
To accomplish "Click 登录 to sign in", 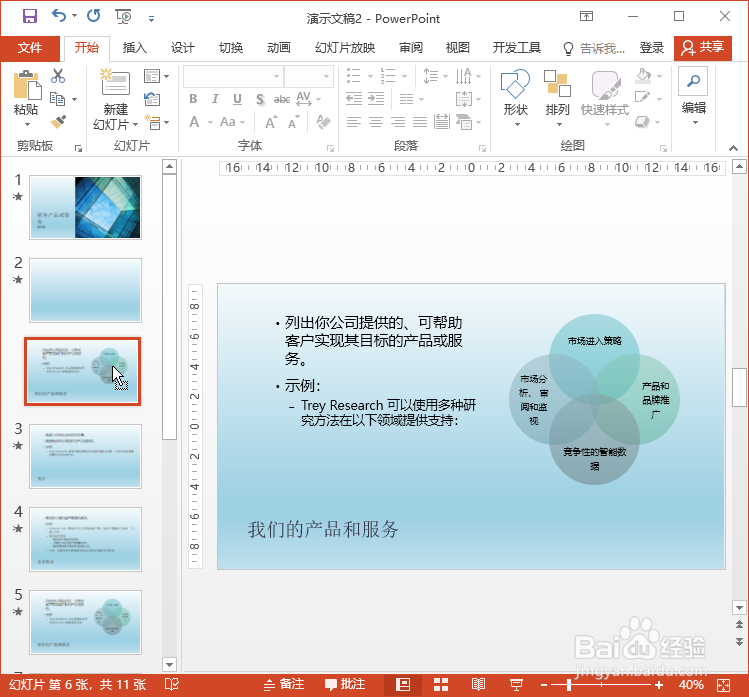I will point(652,48).
